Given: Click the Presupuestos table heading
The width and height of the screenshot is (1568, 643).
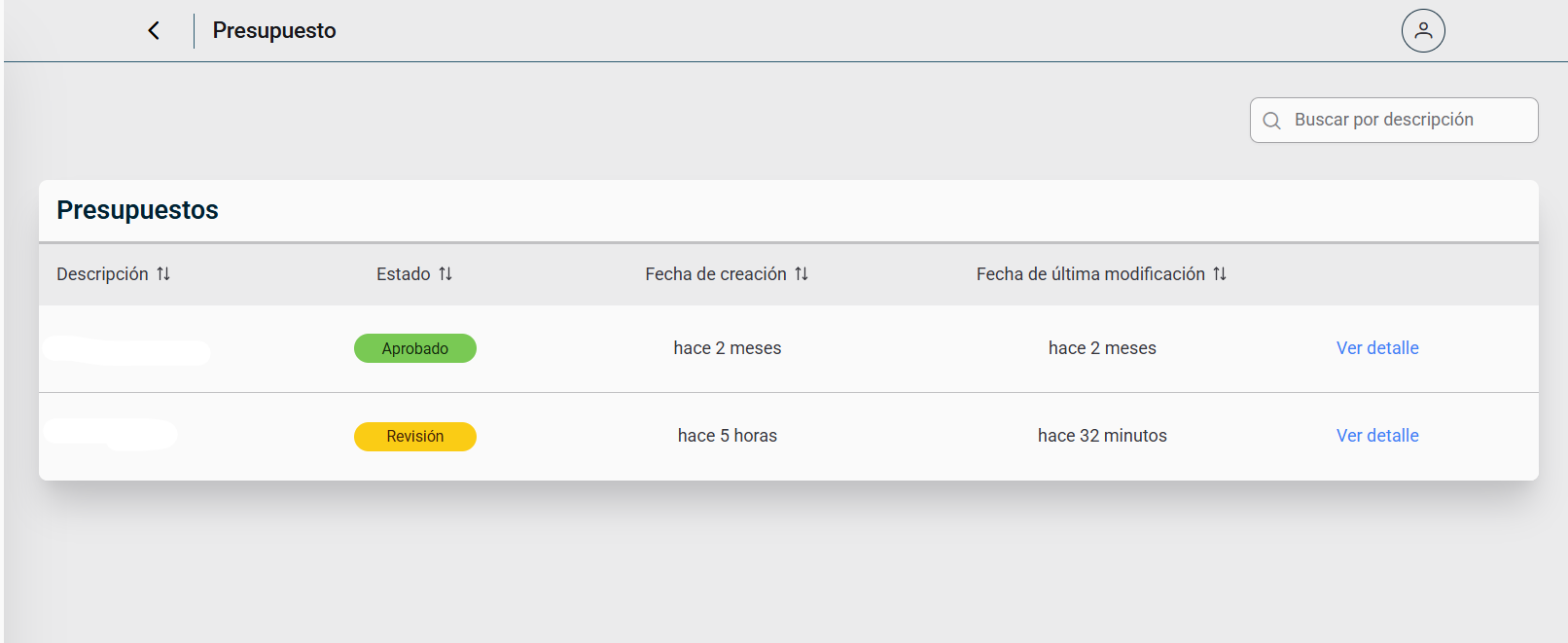Looking at the screenshot, I should (x=137, y=210).
